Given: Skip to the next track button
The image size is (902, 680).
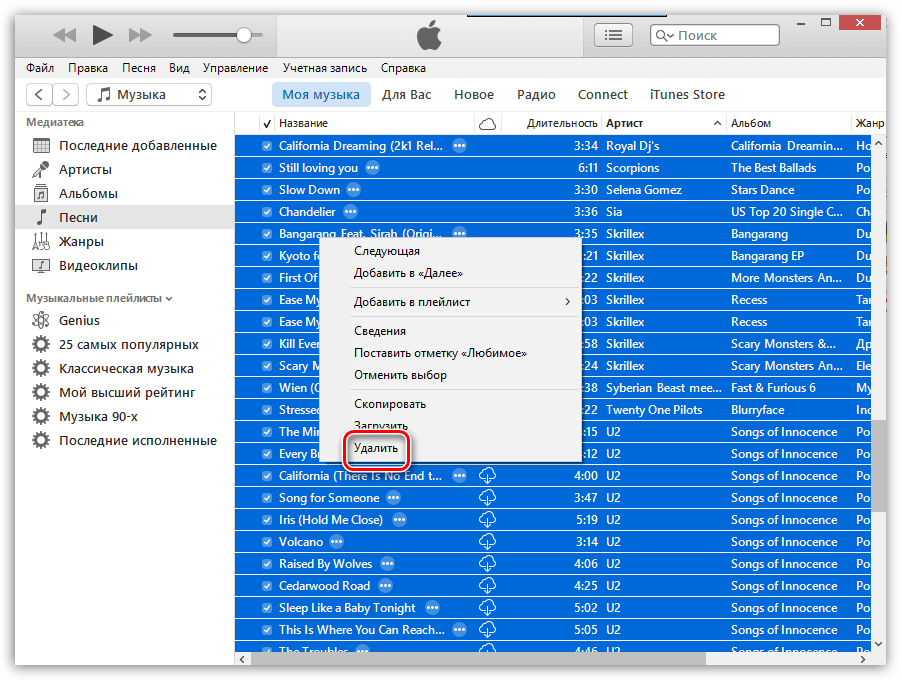Looking at the screenshot, I should click(x=140, y=36).
